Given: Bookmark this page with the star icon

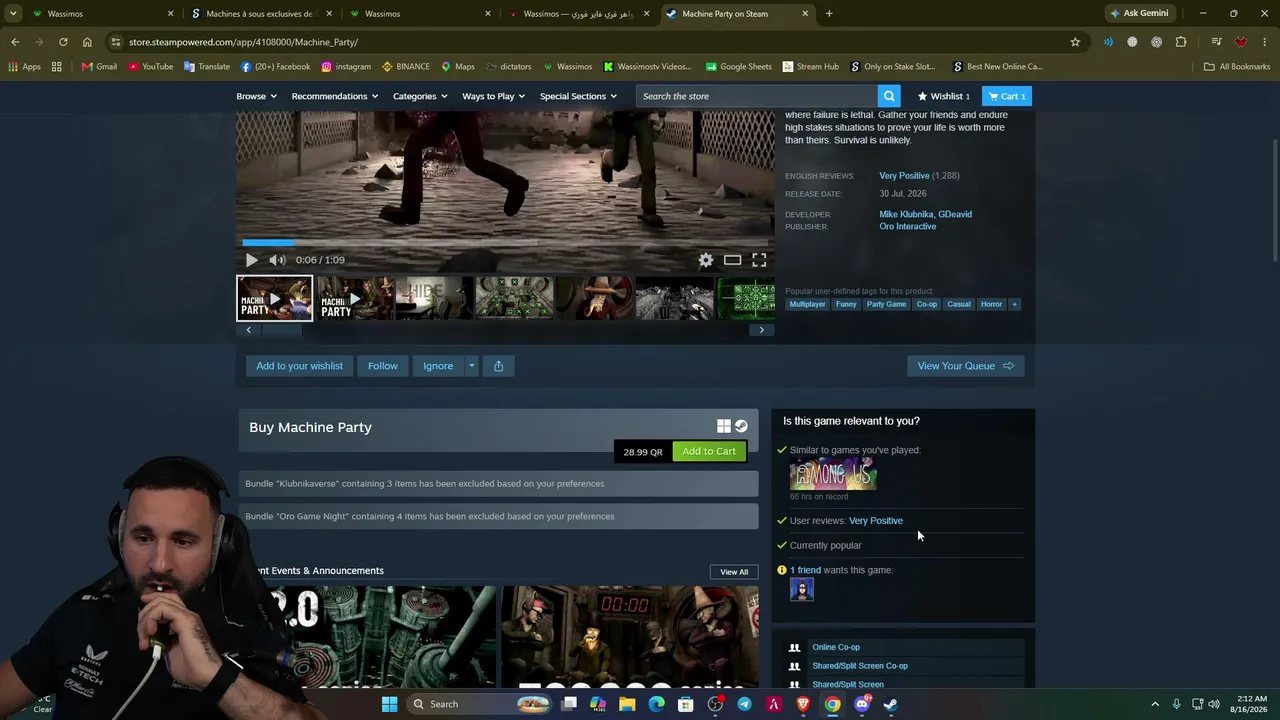Looking at the screenshot, I should [1075, 42].
